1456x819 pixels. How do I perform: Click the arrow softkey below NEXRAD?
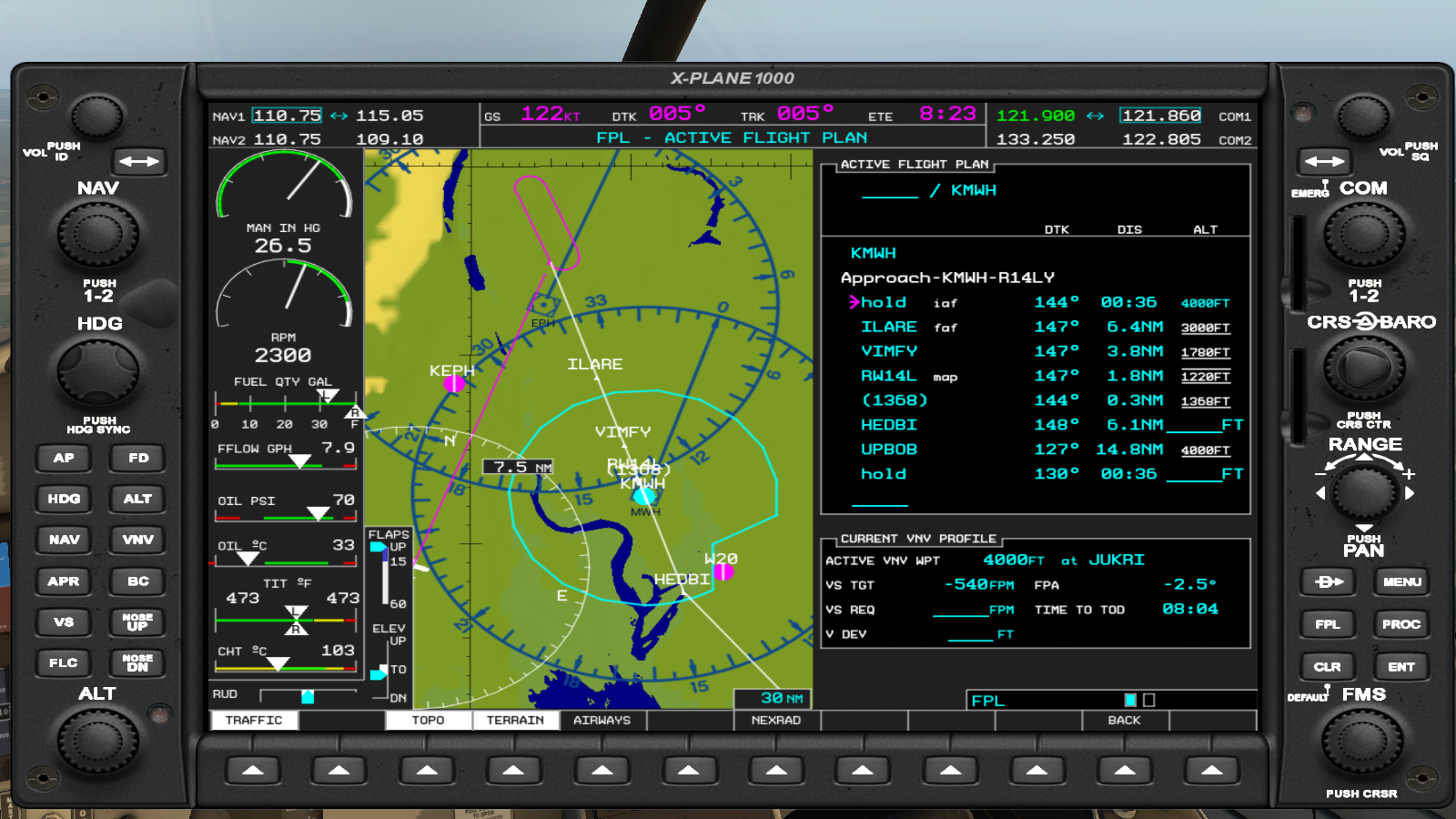pyautogui.click(x=776, y=771)
